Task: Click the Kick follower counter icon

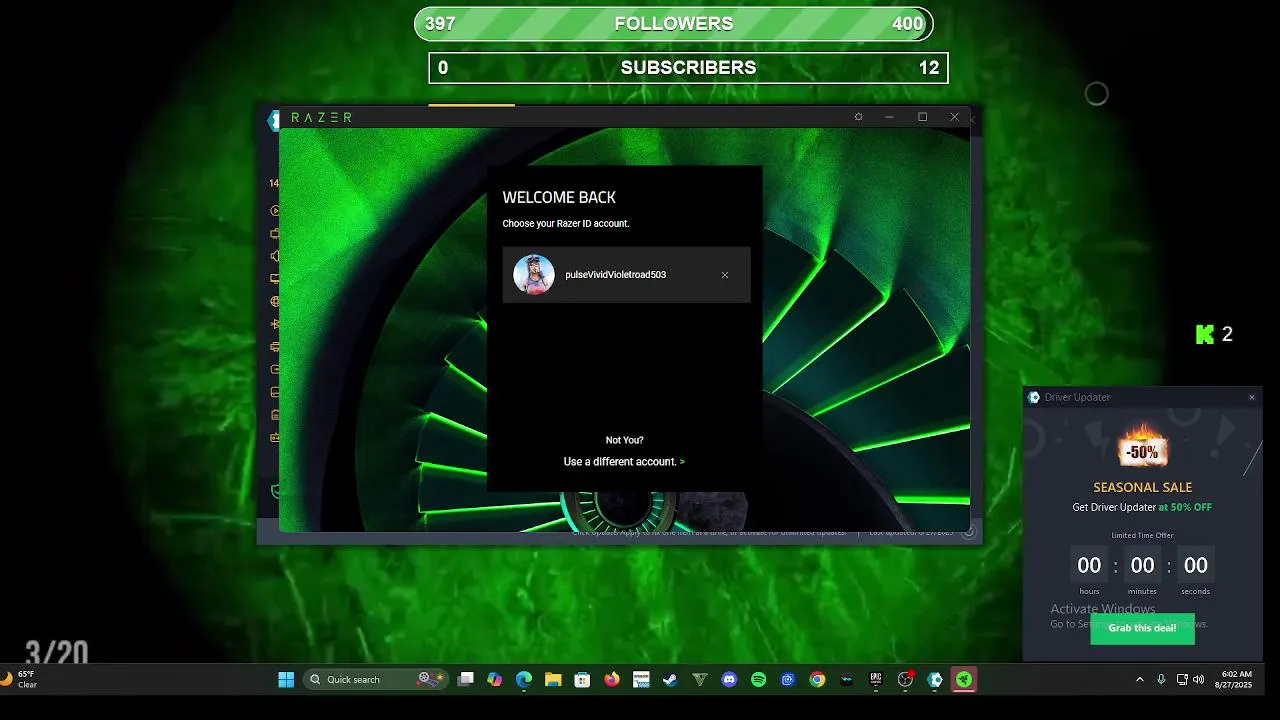Action: coord(1205,335)
